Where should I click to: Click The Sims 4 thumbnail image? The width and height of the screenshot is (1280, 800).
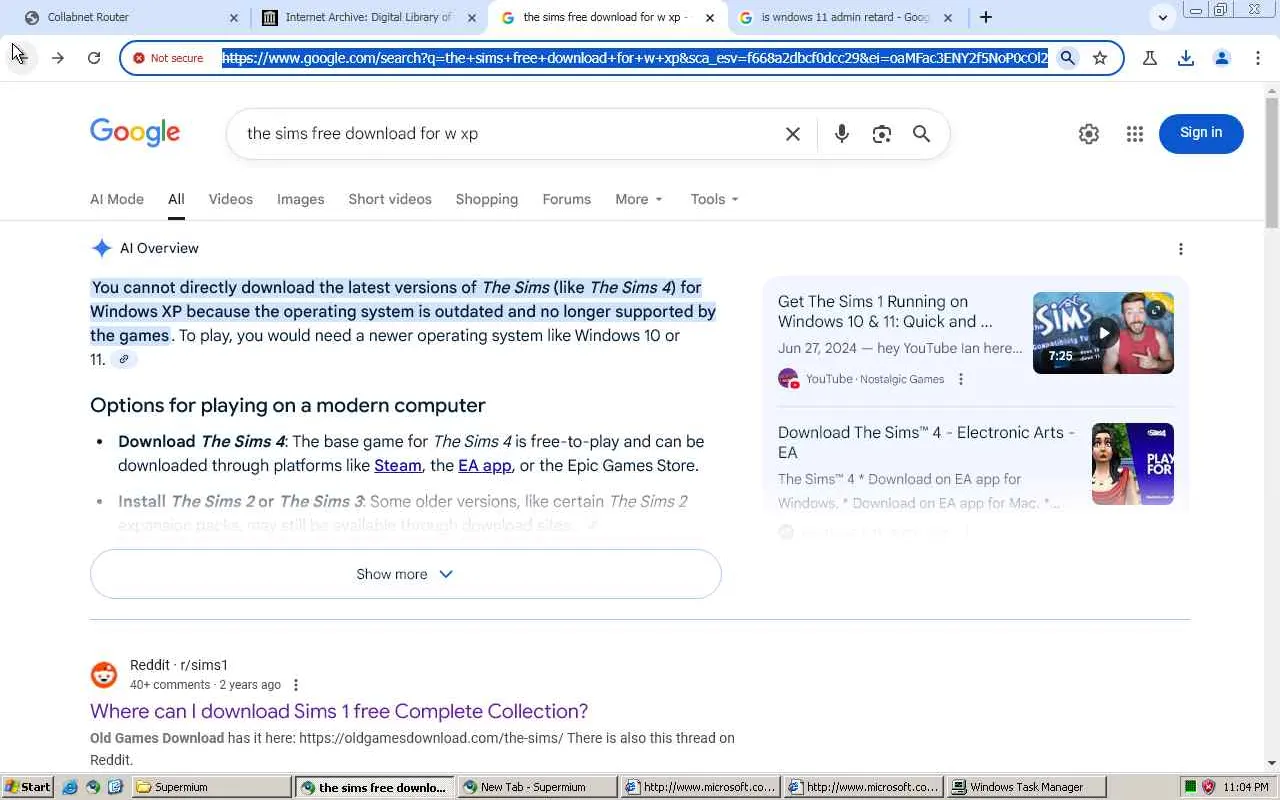(1133, 464)
